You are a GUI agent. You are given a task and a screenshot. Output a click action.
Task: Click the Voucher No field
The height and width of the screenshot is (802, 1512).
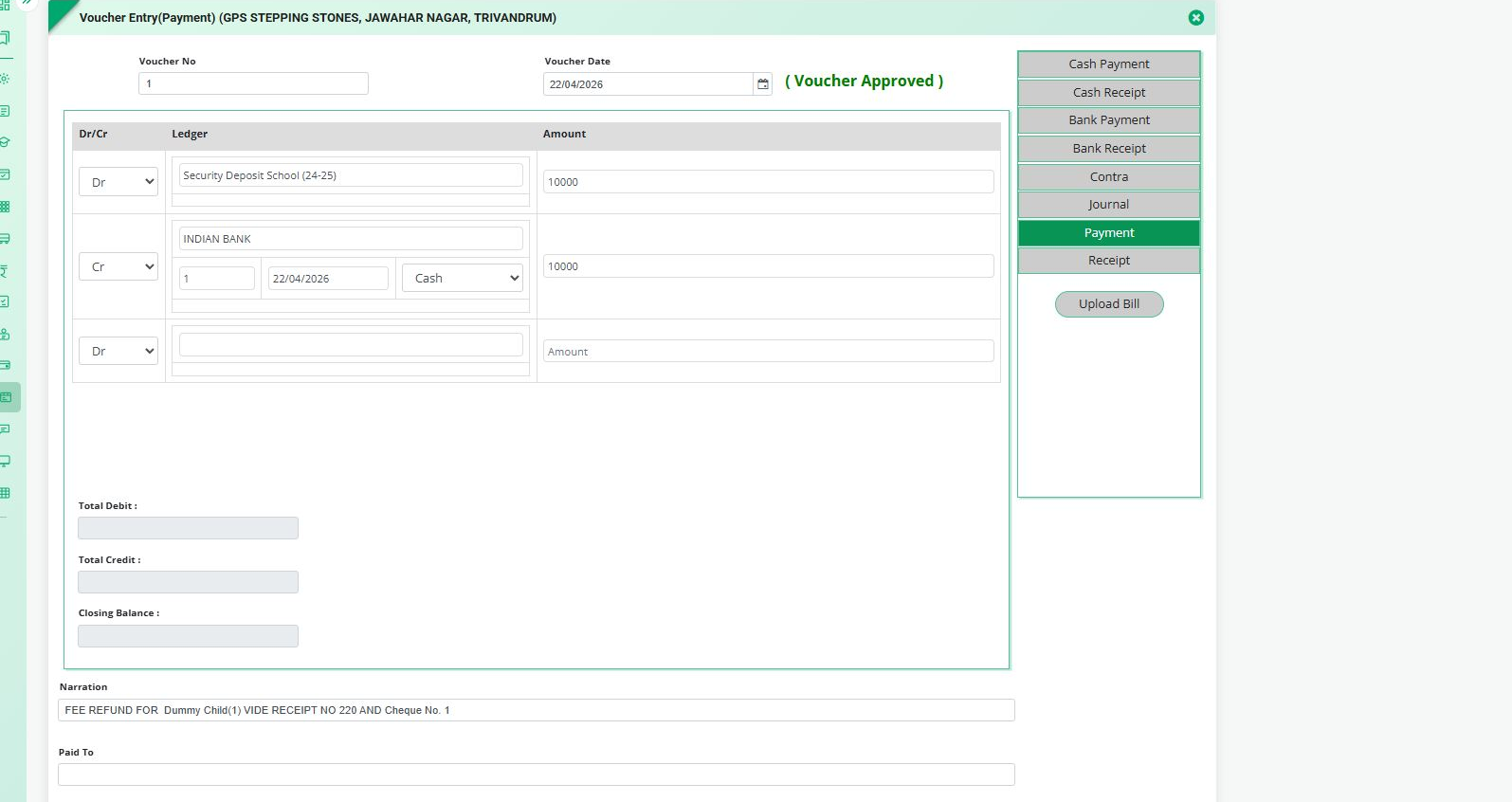click(x=253, y=83)
